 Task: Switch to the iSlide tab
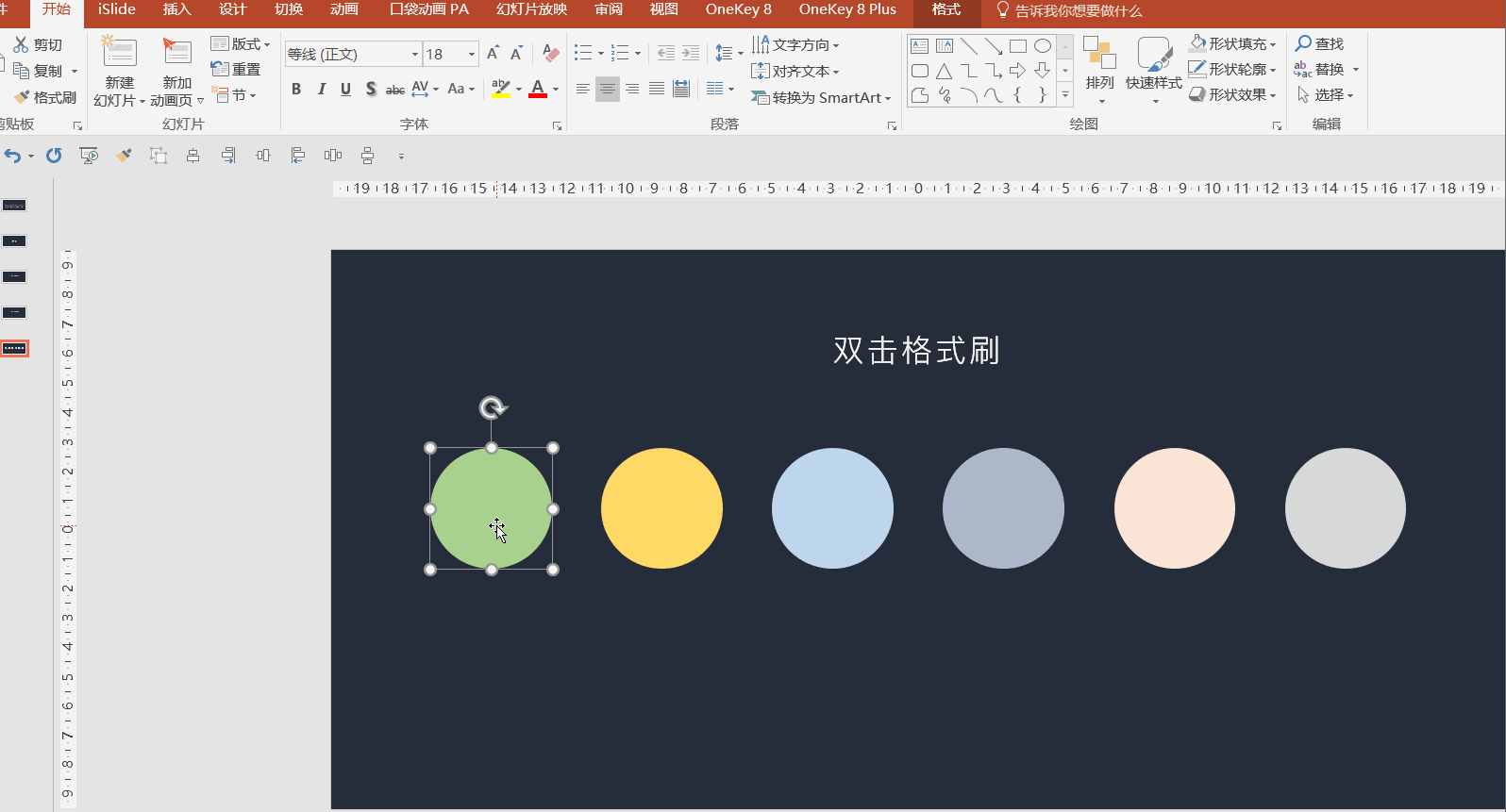point(117,9)
